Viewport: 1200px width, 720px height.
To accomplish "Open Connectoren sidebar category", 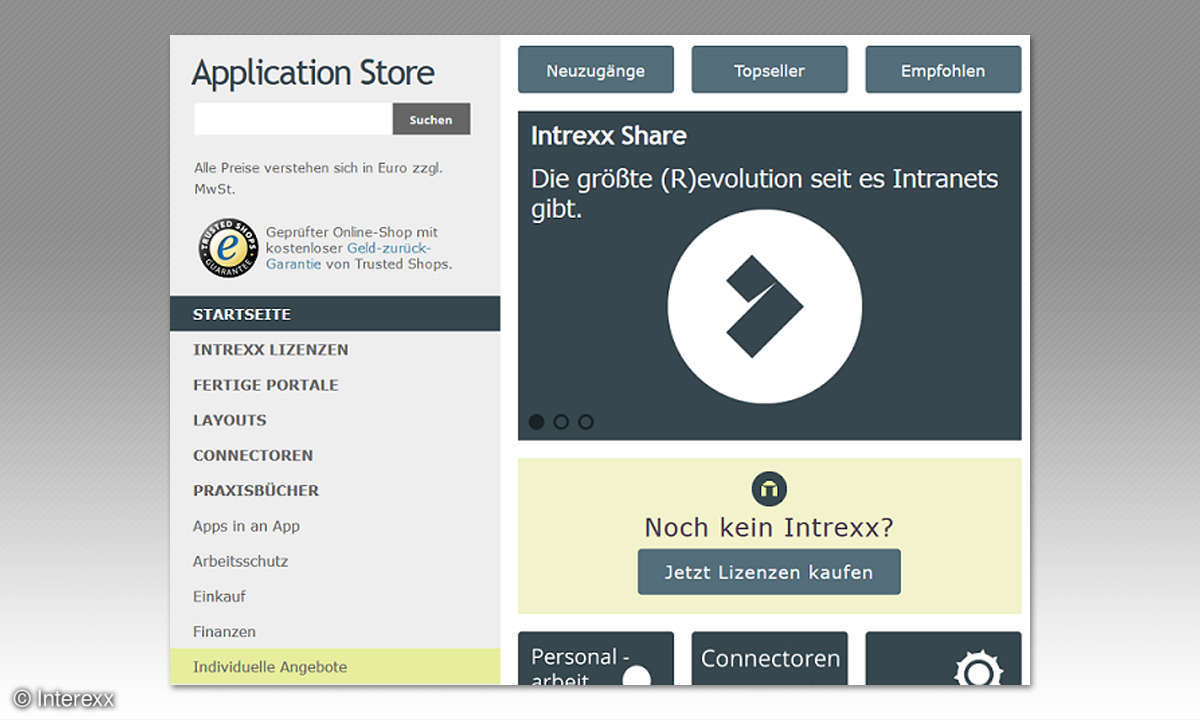I will click(x=335, y=455).
